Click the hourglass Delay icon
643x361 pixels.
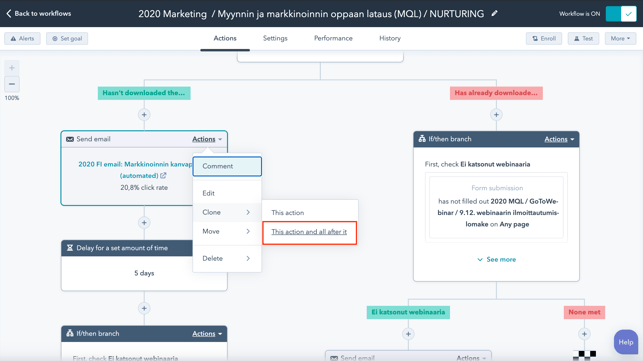[70, 248]
